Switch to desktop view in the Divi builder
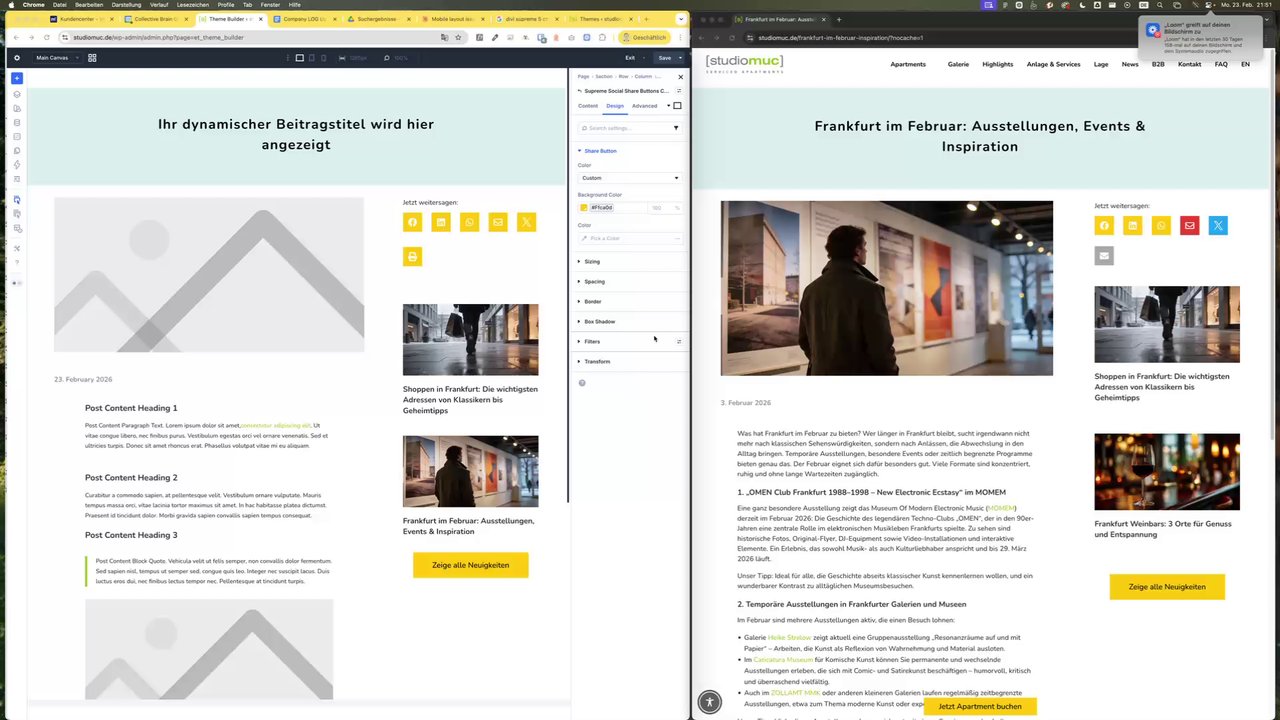The height and width of the screenshot is (720, 1280). [299, 58]
